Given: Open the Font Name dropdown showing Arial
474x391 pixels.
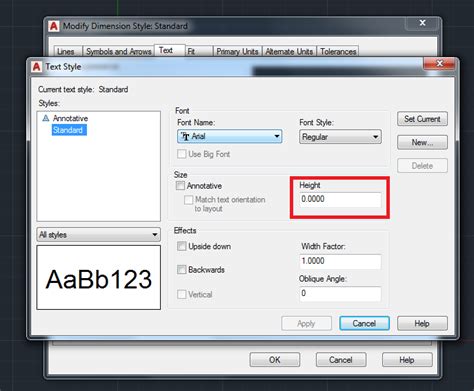Looking at the screenshot, I should (230, 136).
